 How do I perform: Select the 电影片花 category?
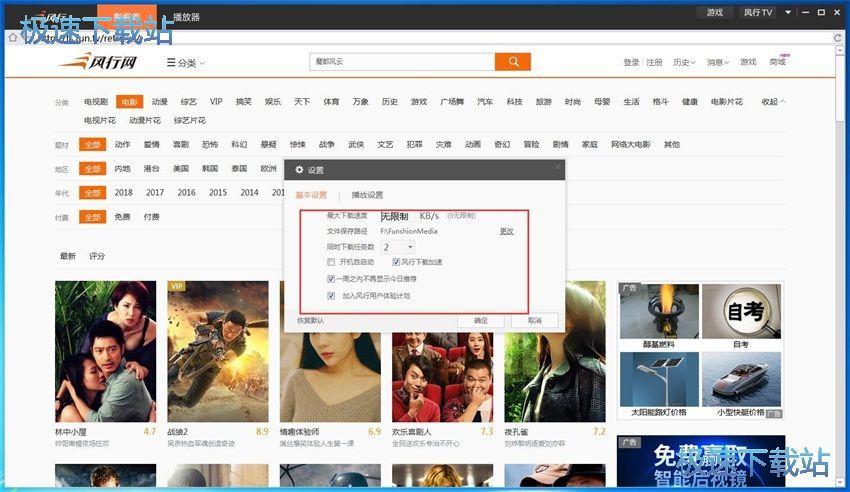726,101
